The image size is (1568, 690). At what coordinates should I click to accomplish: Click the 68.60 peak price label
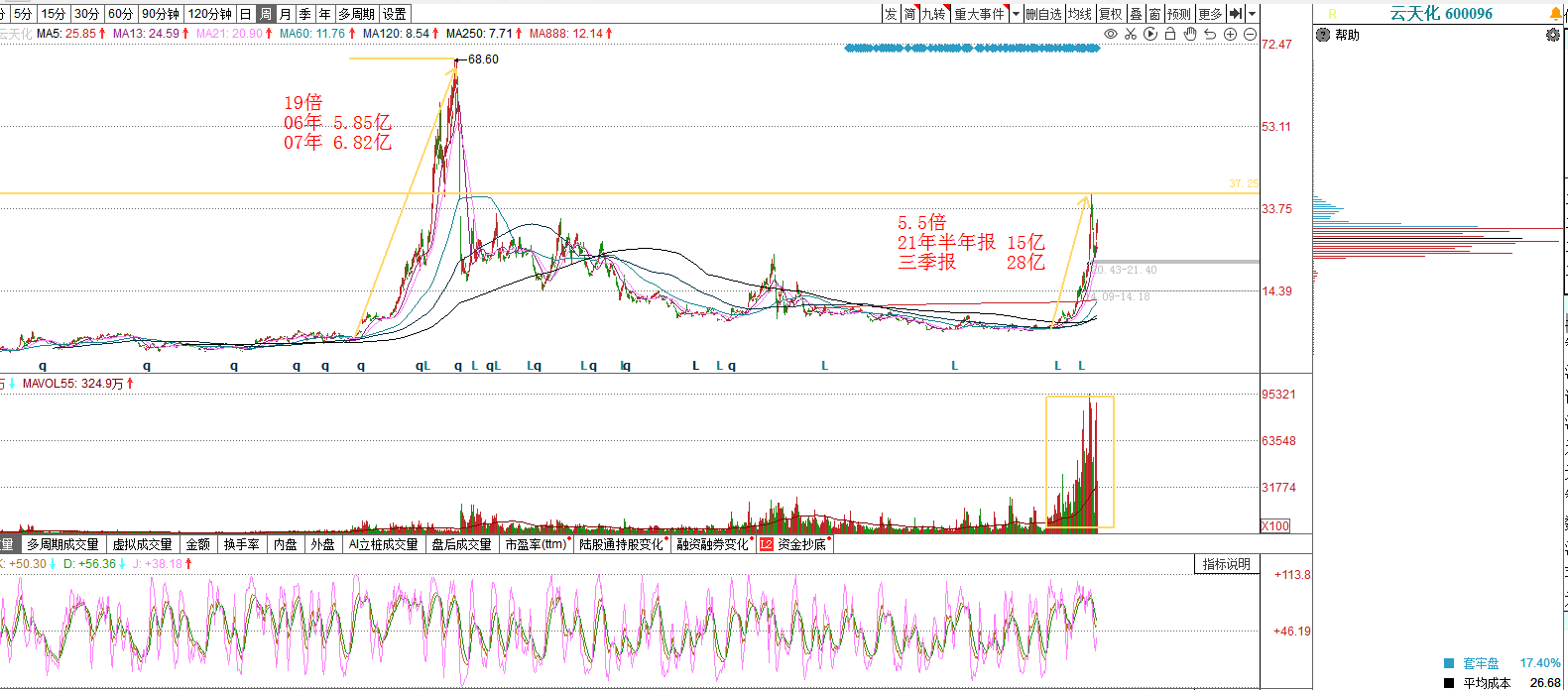pyautogui.click(x=483, y=59)
